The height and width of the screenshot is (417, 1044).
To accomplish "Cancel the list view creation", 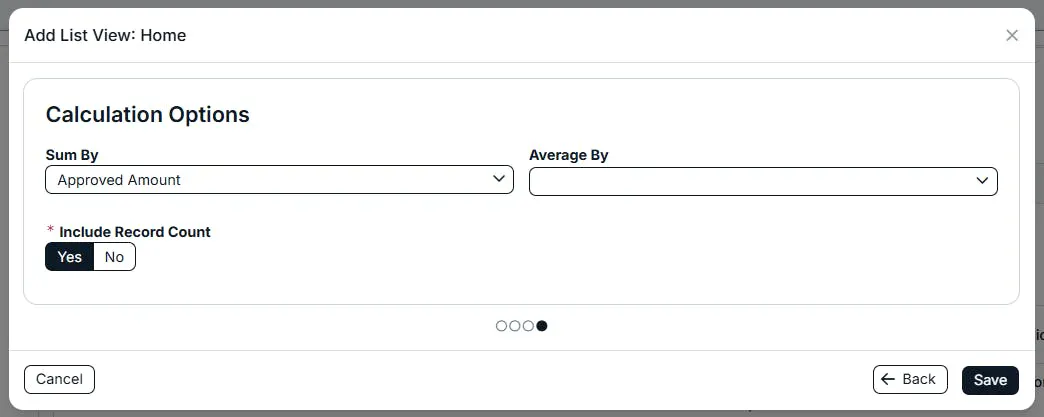I will (59, 380).
